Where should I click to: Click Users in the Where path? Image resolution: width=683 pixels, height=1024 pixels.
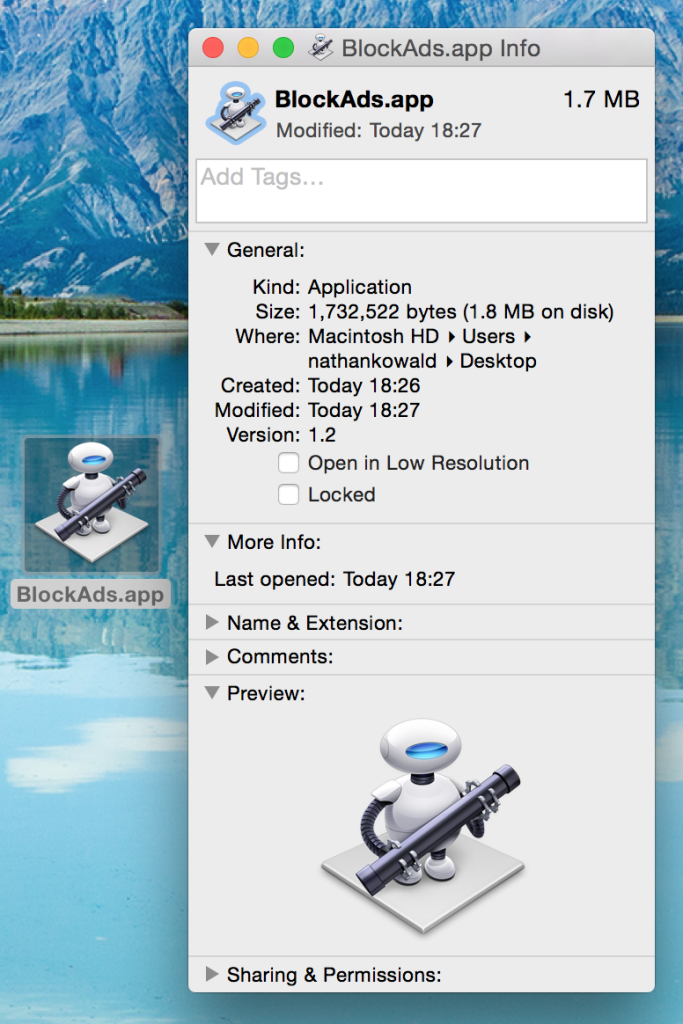pos(488,336)
